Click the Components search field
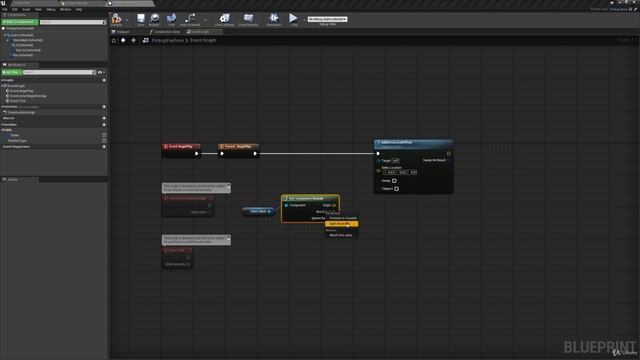 click(73, 22)
